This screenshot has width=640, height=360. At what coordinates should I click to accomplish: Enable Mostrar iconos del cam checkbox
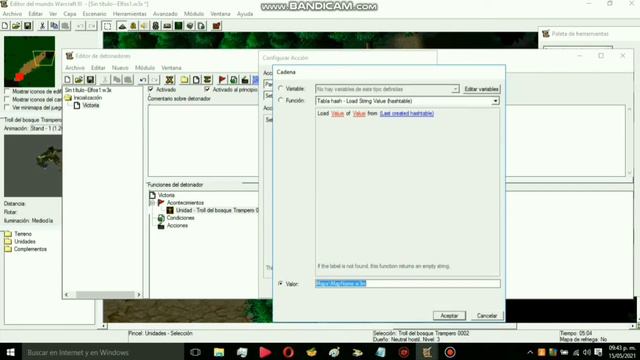tap(7, 100)
